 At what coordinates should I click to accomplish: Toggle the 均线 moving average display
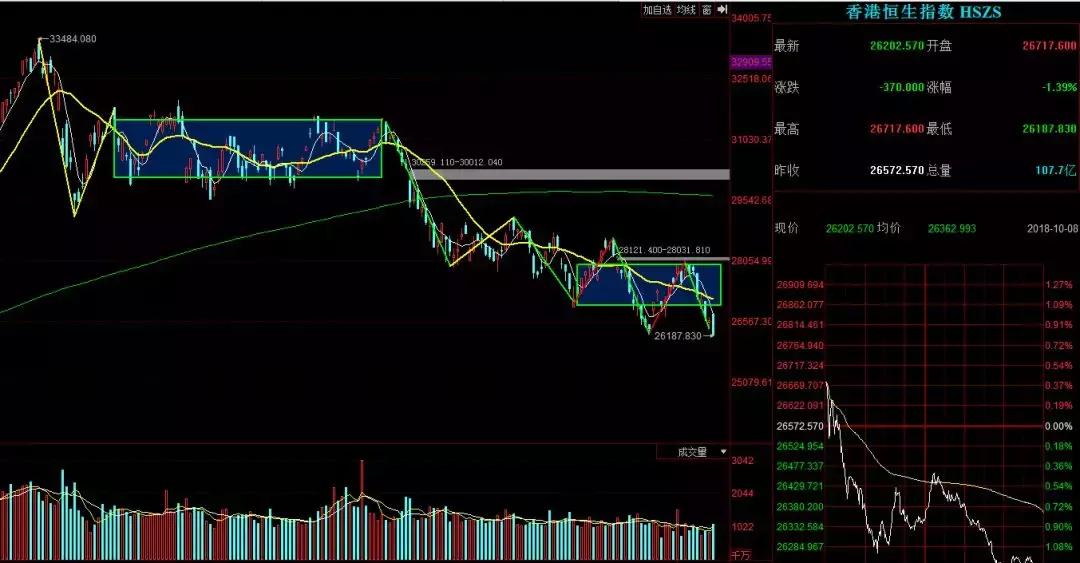point(685,10)
